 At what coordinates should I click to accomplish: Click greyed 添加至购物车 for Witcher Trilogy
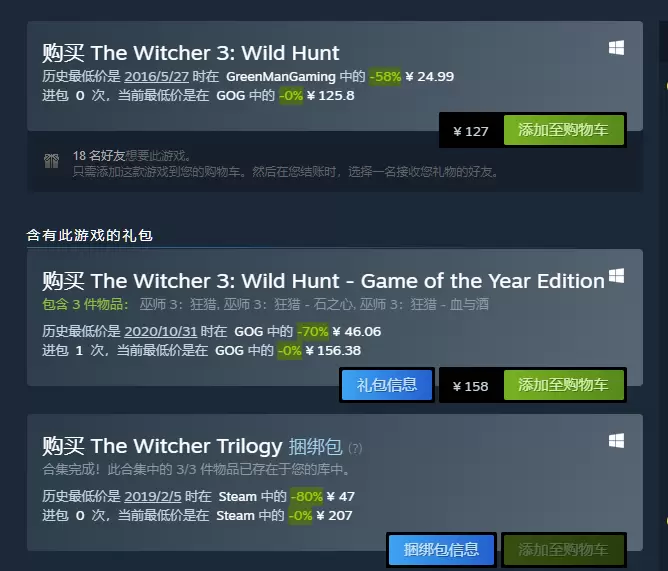564,550
